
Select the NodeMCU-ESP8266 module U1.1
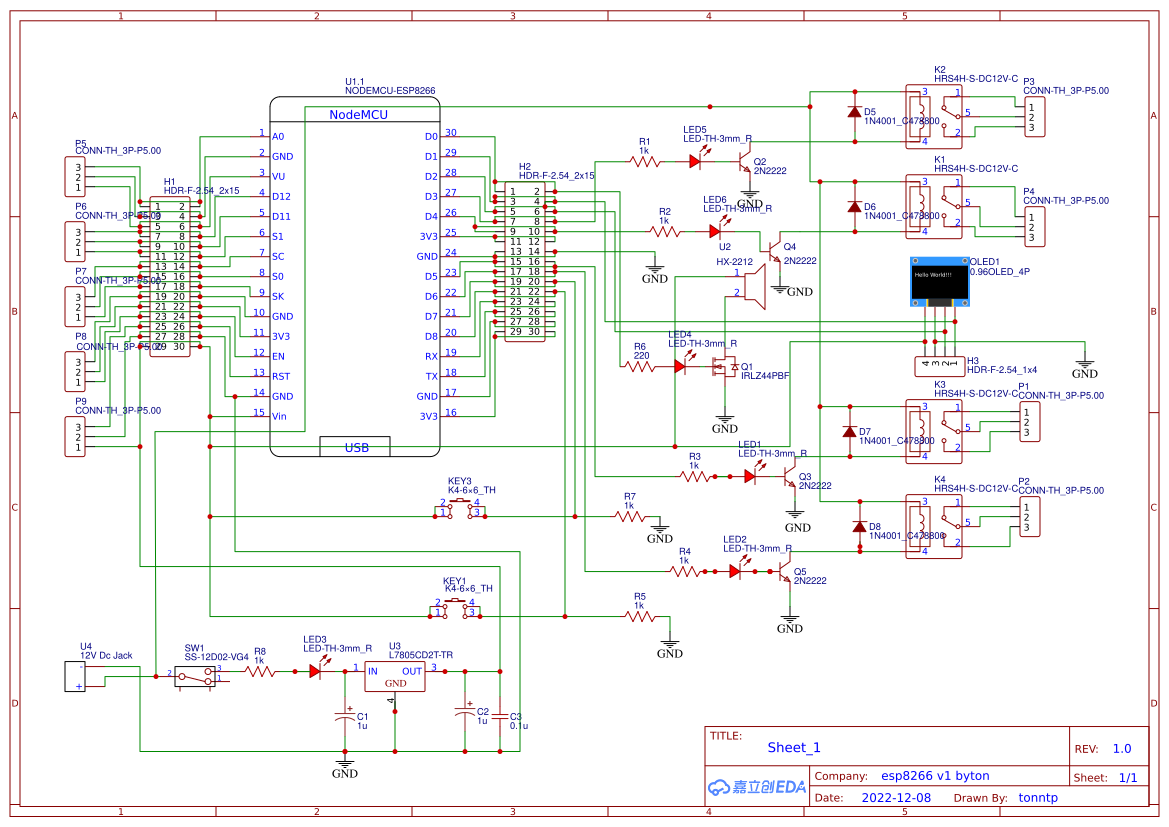click(x=362, y=280)
